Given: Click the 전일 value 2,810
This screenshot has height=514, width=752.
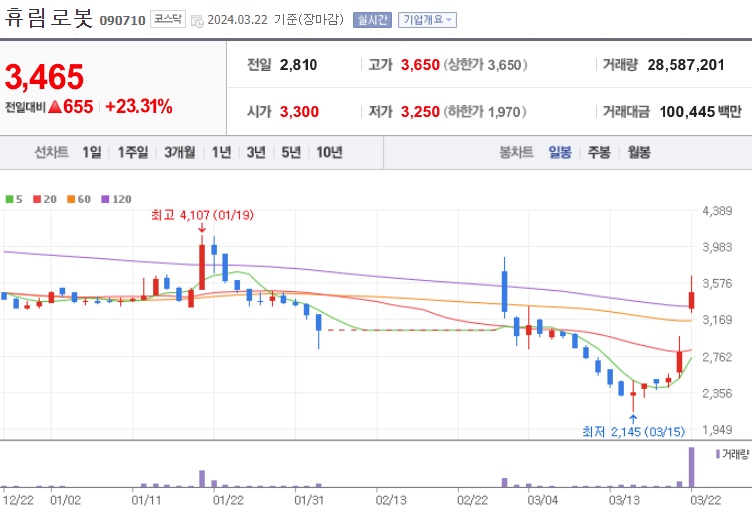Looking at the screenshot, I should click(298, 65).
